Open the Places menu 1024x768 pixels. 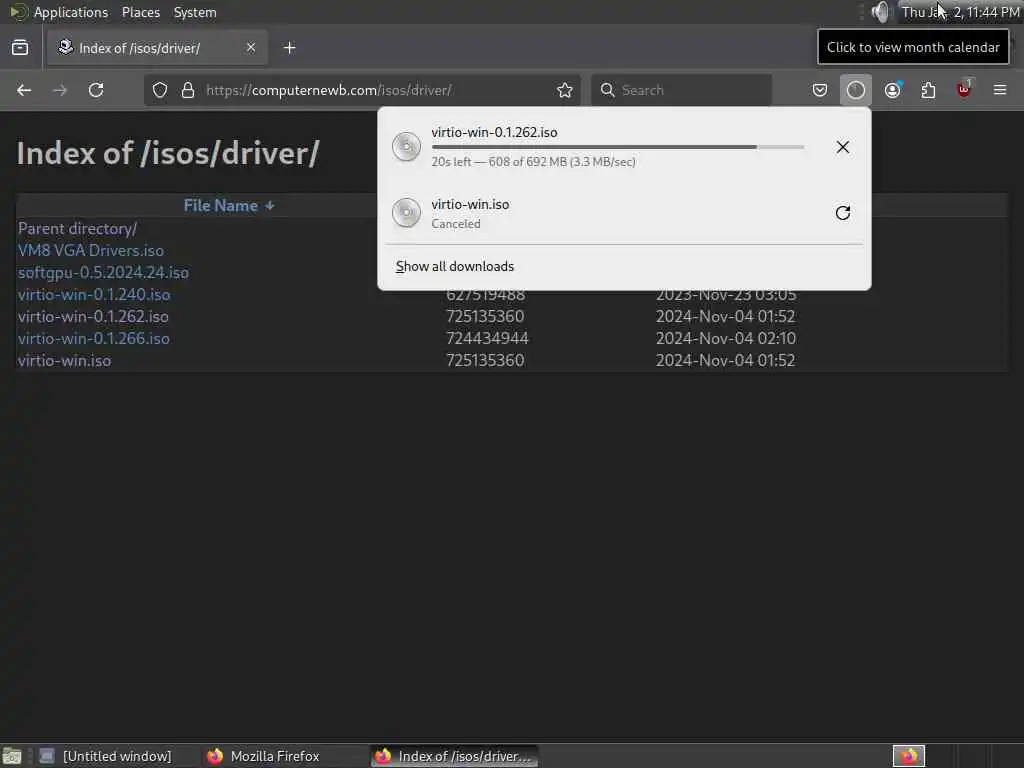[x=141, y=12]
